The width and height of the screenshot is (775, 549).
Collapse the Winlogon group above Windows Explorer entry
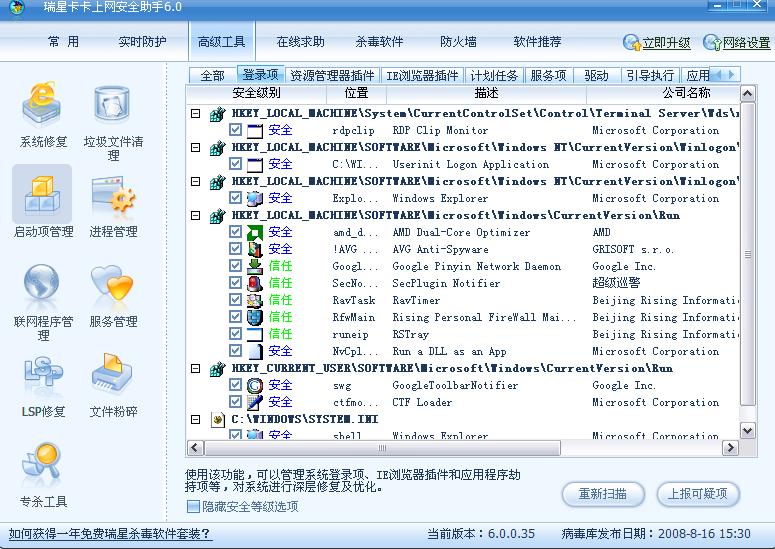pos(196,181)
